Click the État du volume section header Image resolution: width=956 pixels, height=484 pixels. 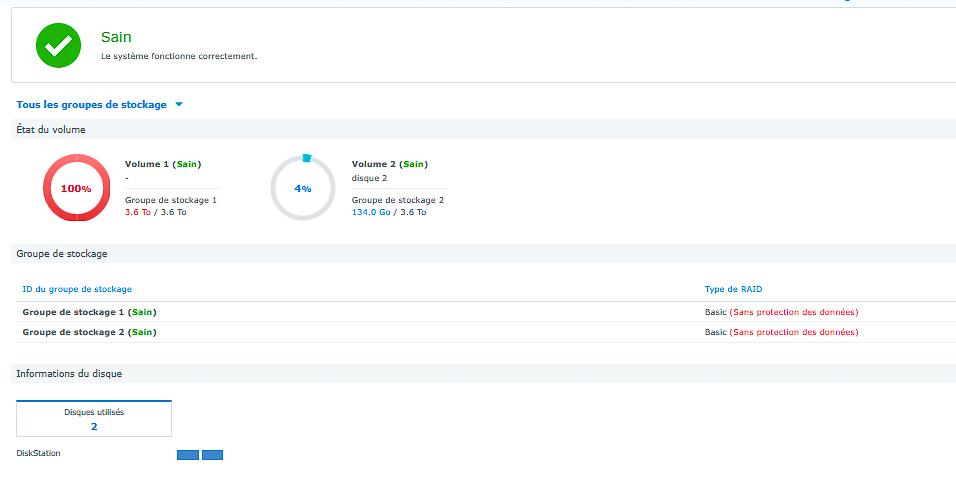[x=51, y=129]
